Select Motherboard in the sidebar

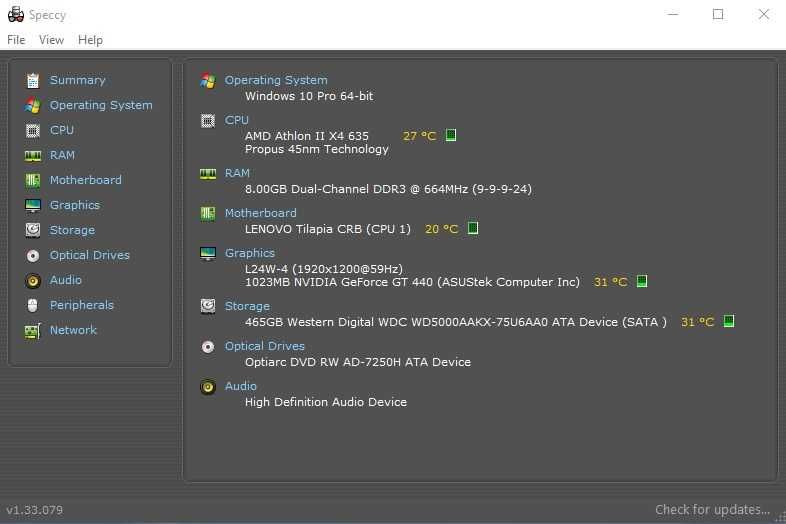[x=85, y=180]
